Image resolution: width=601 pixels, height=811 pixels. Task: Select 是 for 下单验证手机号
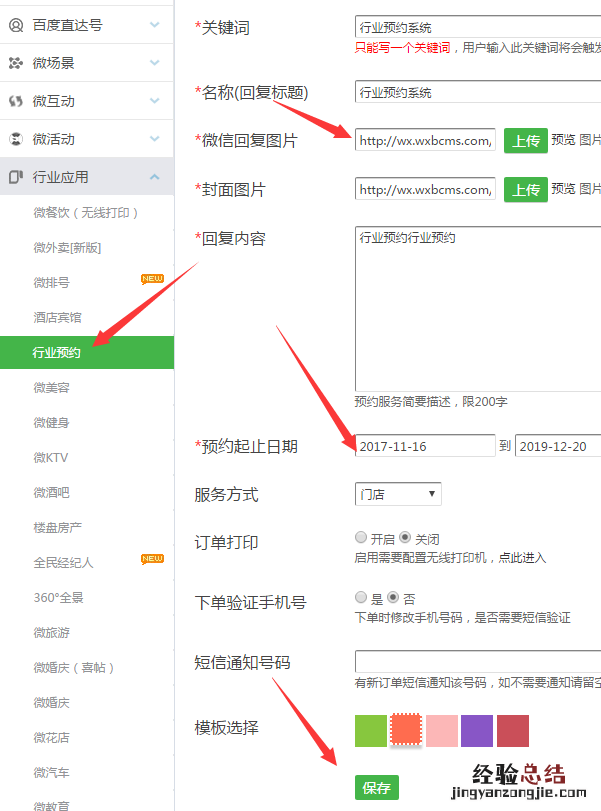click(x=360, y=597)
